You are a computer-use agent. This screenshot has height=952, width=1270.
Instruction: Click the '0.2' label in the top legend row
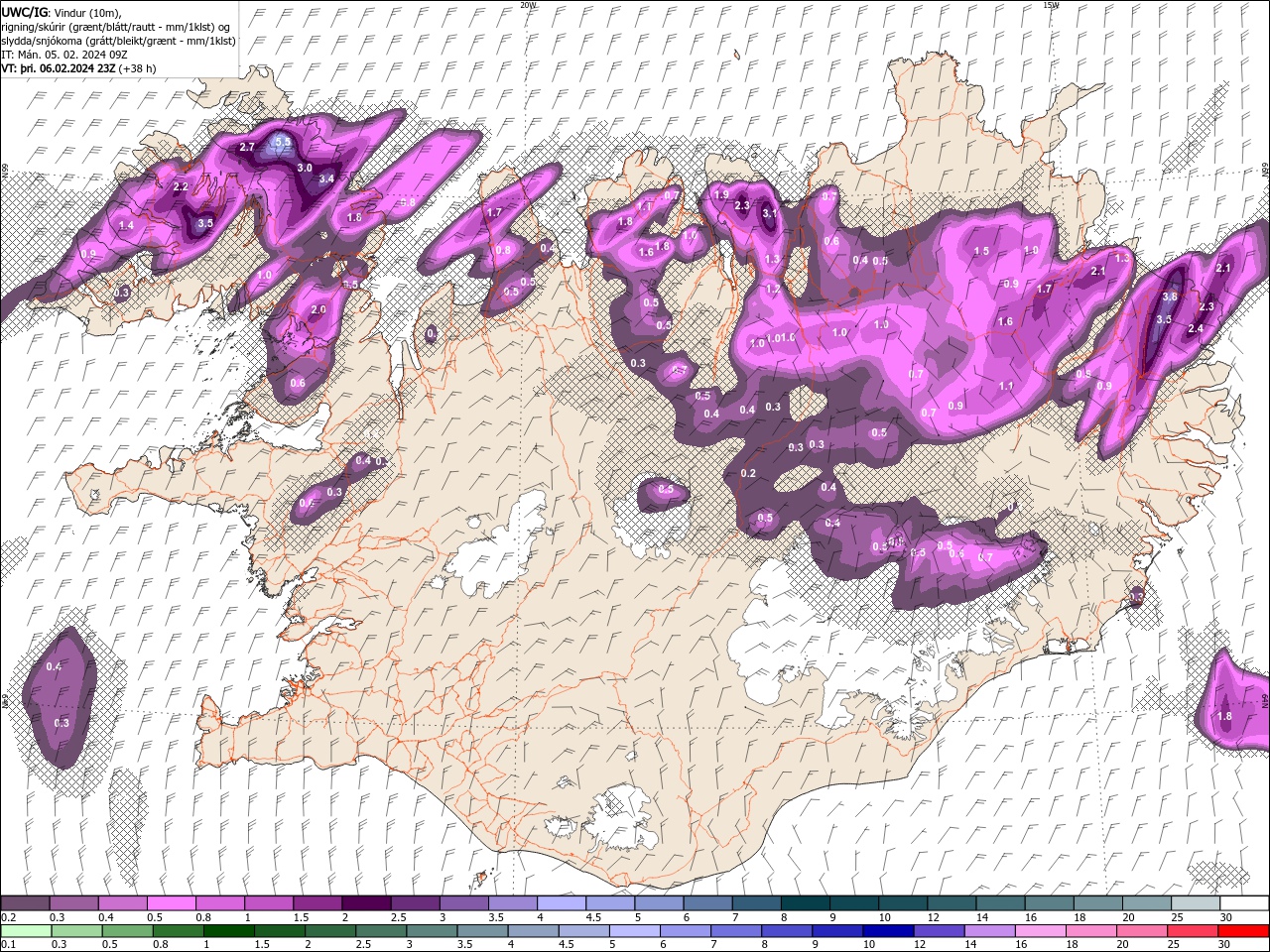(x=8, y=917)
